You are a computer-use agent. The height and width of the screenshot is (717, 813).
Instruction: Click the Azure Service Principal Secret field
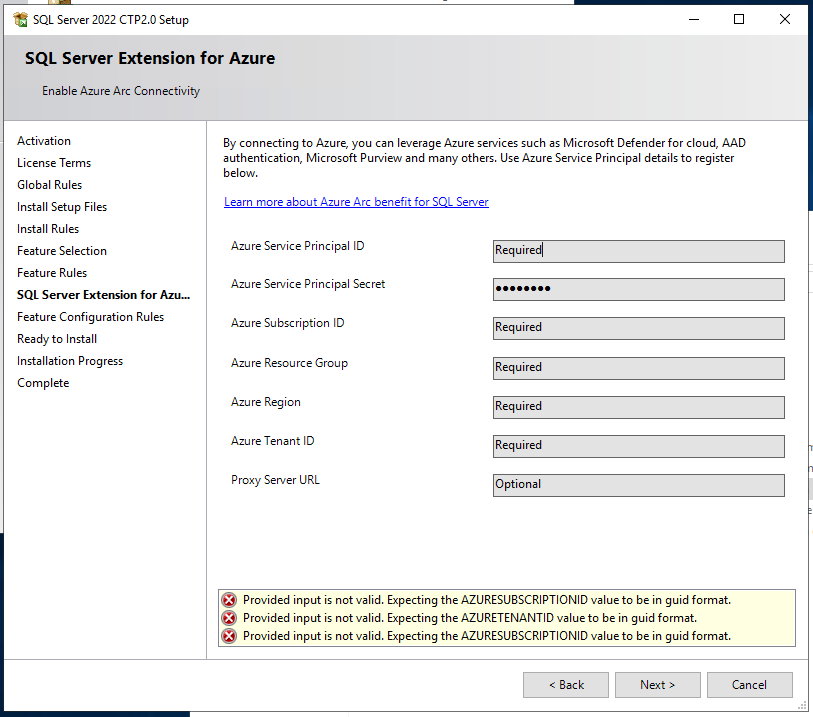point(638,289)
